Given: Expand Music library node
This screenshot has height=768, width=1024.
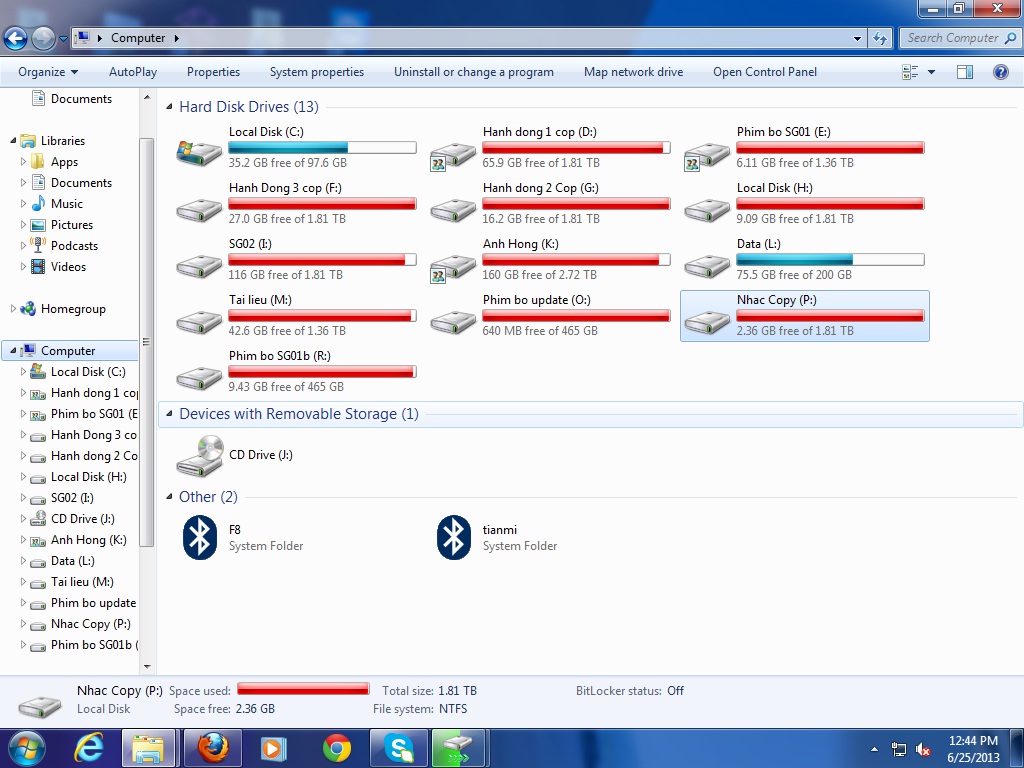Looking at the screenshot, I should point(24,204).
